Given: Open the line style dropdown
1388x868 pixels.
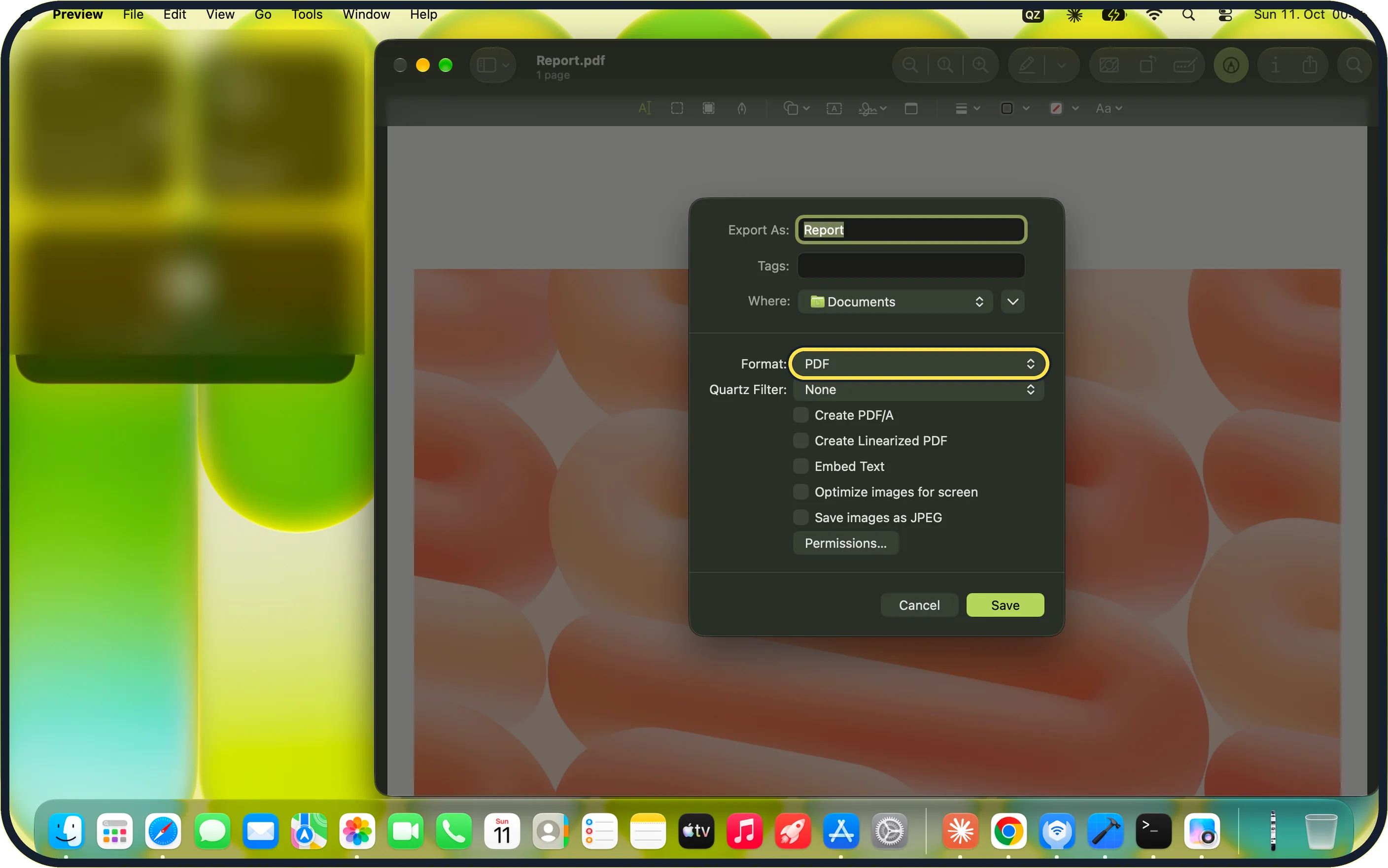Looking at the screenshot, I should pyautogui.click(x=967, y=108).
